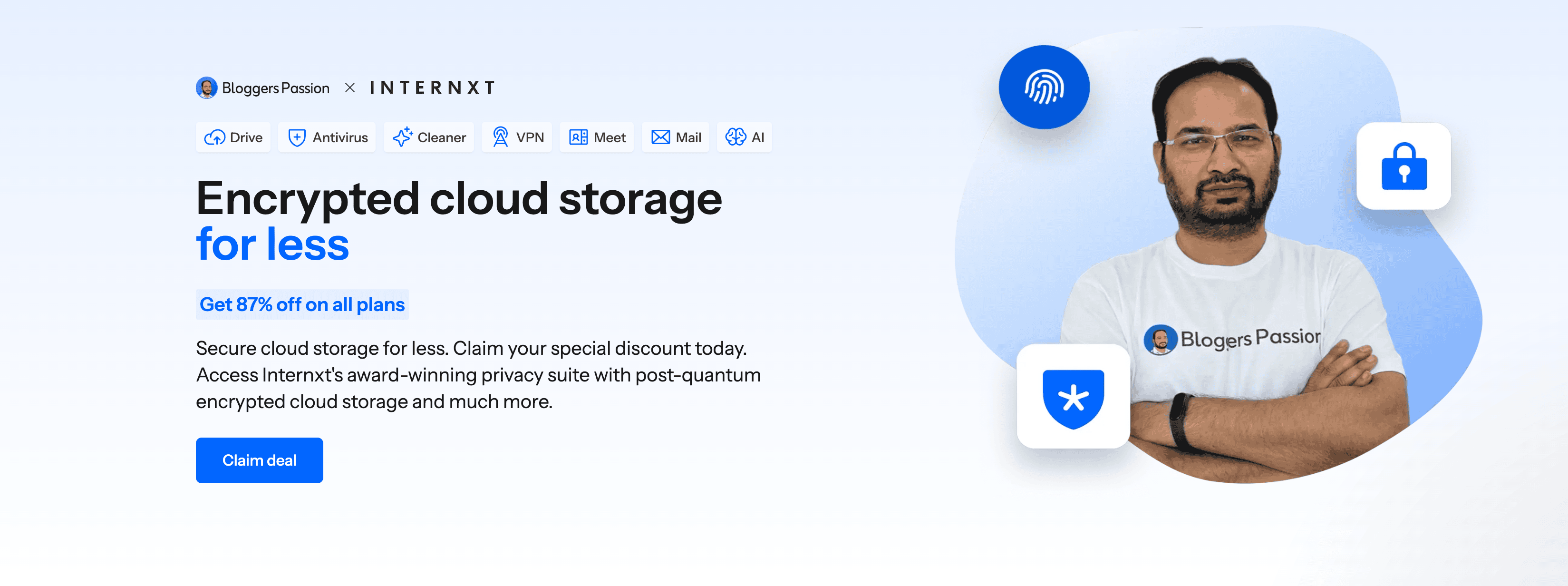Click the Antivirus shield icon
Viewport: 1568px width, 586px height.
click(x=296, y=137)
